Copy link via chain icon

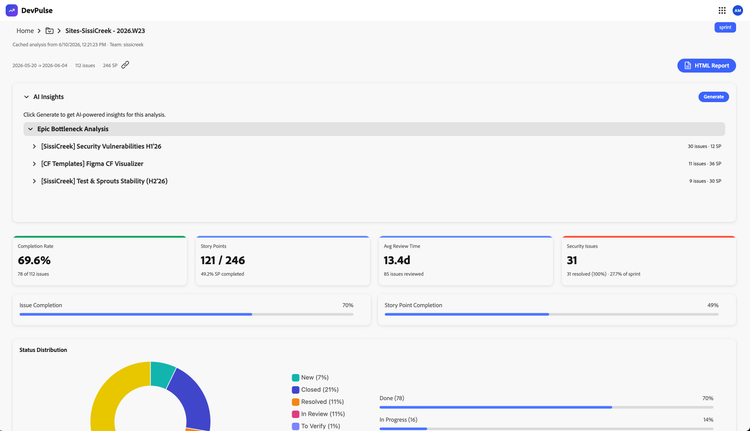coord(125,65)
